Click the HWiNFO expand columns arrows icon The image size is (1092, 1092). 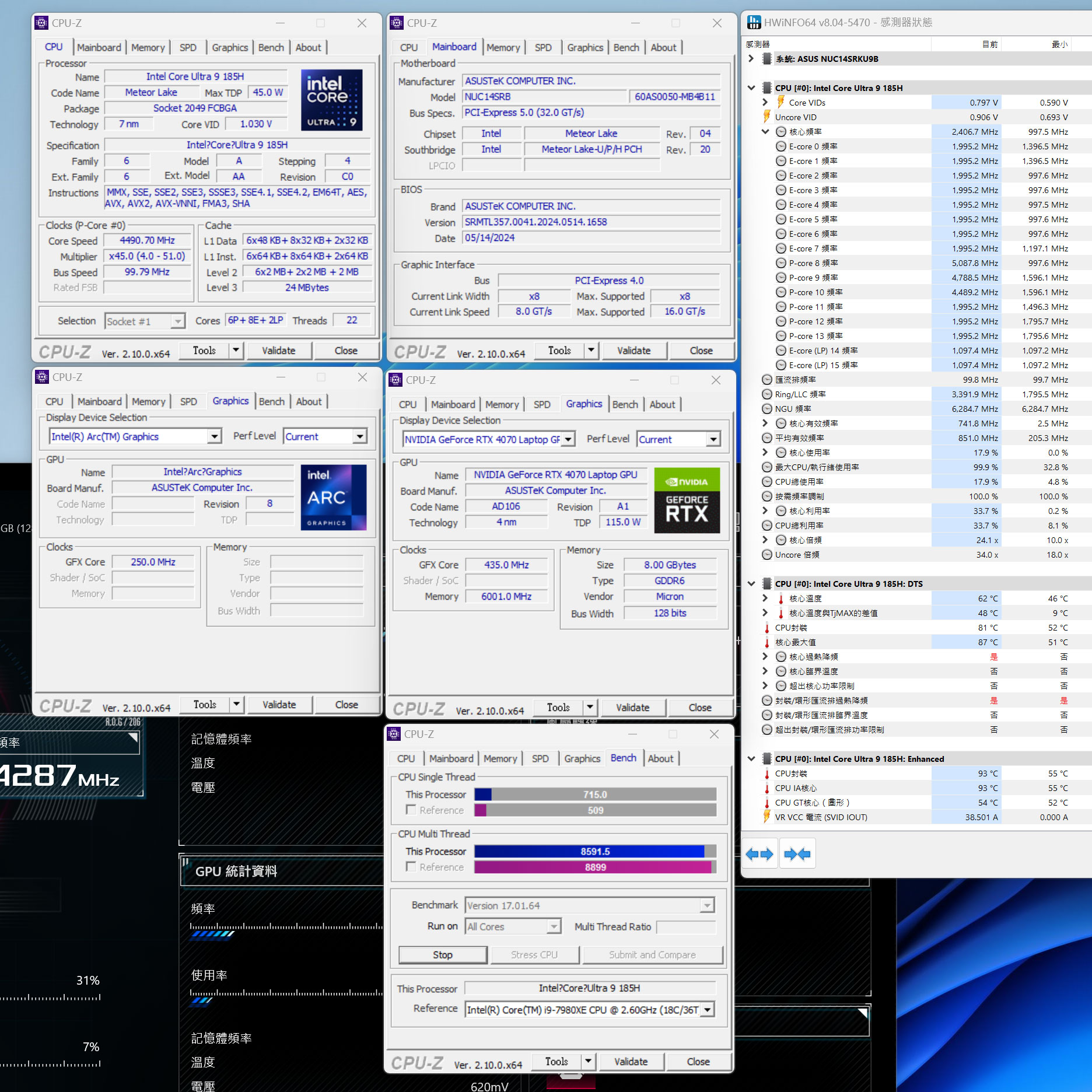[x=759, y=855]
